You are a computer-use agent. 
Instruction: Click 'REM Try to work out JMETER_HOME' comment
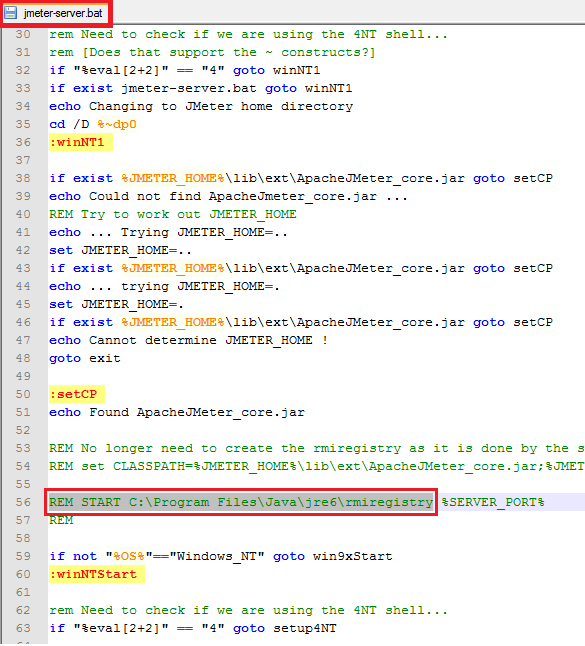pos(173,214)
